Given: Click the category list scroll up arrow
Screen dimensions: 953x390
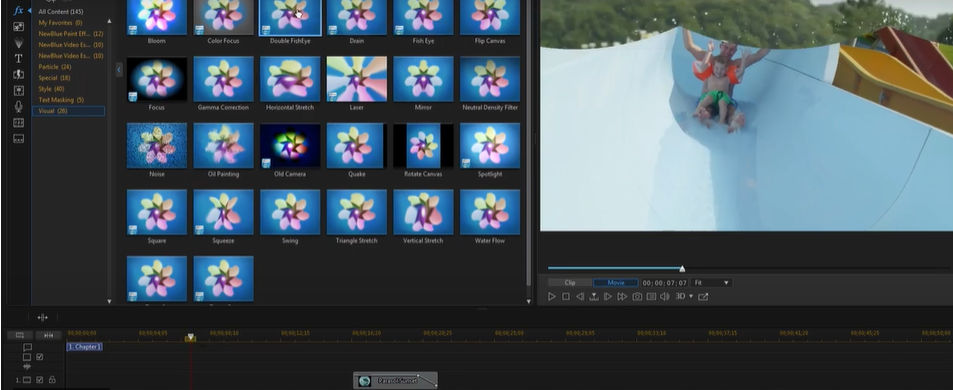Looking at the screenshot, I should [109, 21].
